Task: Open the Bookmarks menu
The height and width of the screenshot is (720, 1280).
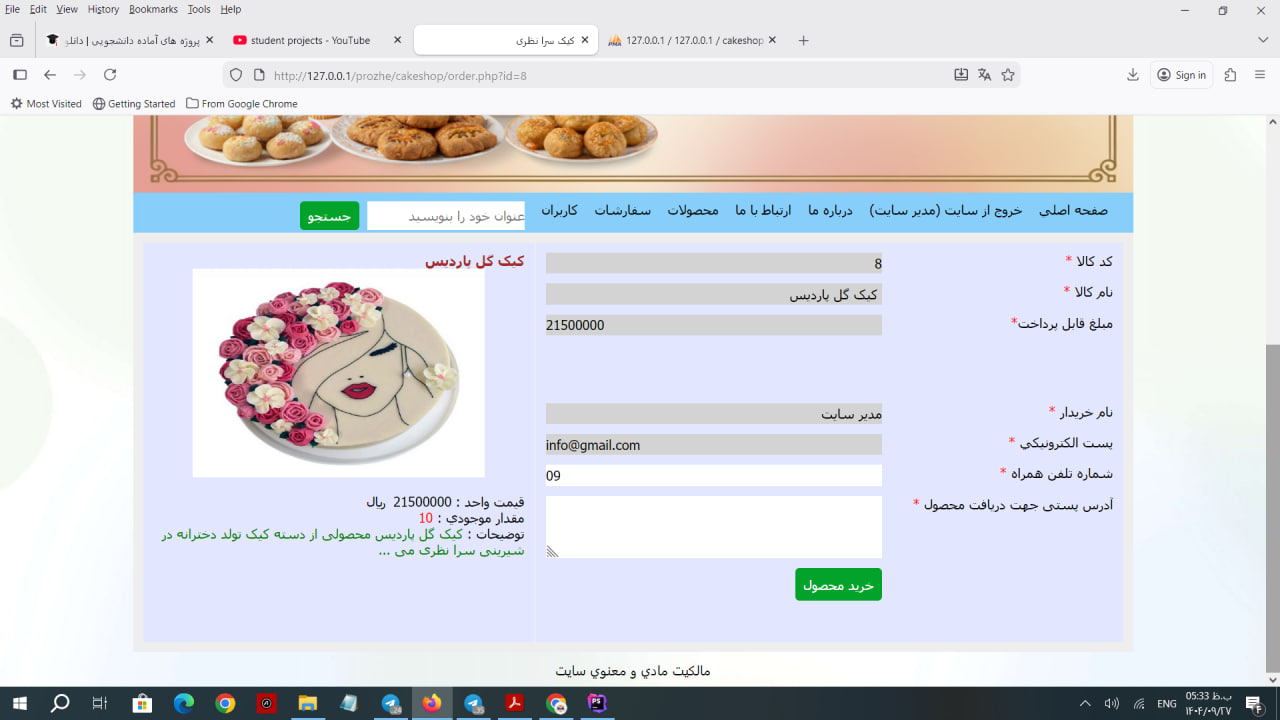Action: (x=153, y=9)
